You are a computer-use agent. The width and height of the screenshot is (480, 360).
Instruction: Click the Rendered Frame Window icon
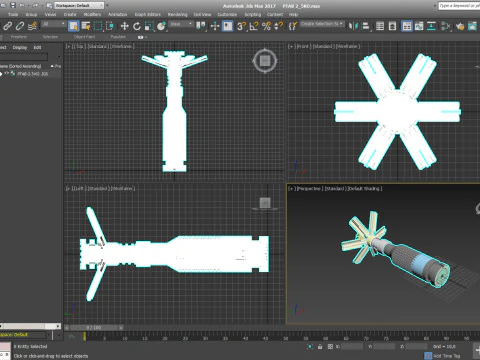pos(472,26)
